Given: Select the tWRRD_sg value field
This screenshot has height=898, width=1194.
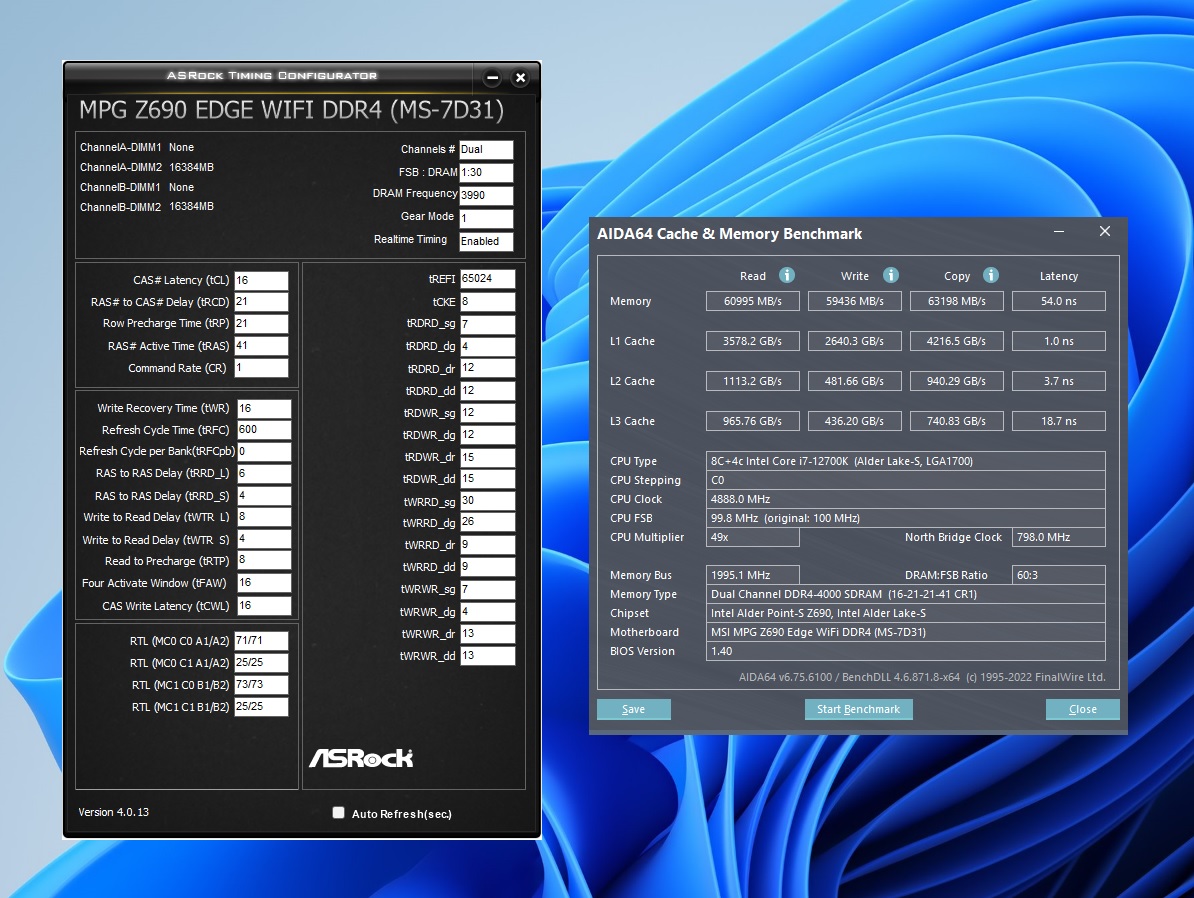Looking at the screenshot, I should (x=487, y=501).
